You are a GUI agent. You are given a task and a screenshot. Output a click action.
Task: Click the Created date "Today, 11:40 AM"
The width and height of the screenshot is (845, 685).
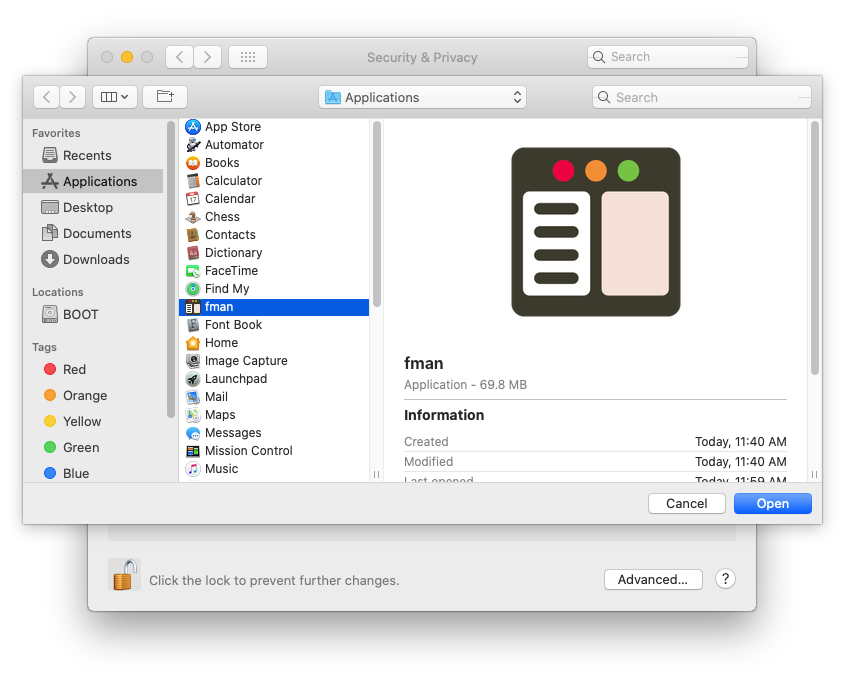tap(740, 442)
